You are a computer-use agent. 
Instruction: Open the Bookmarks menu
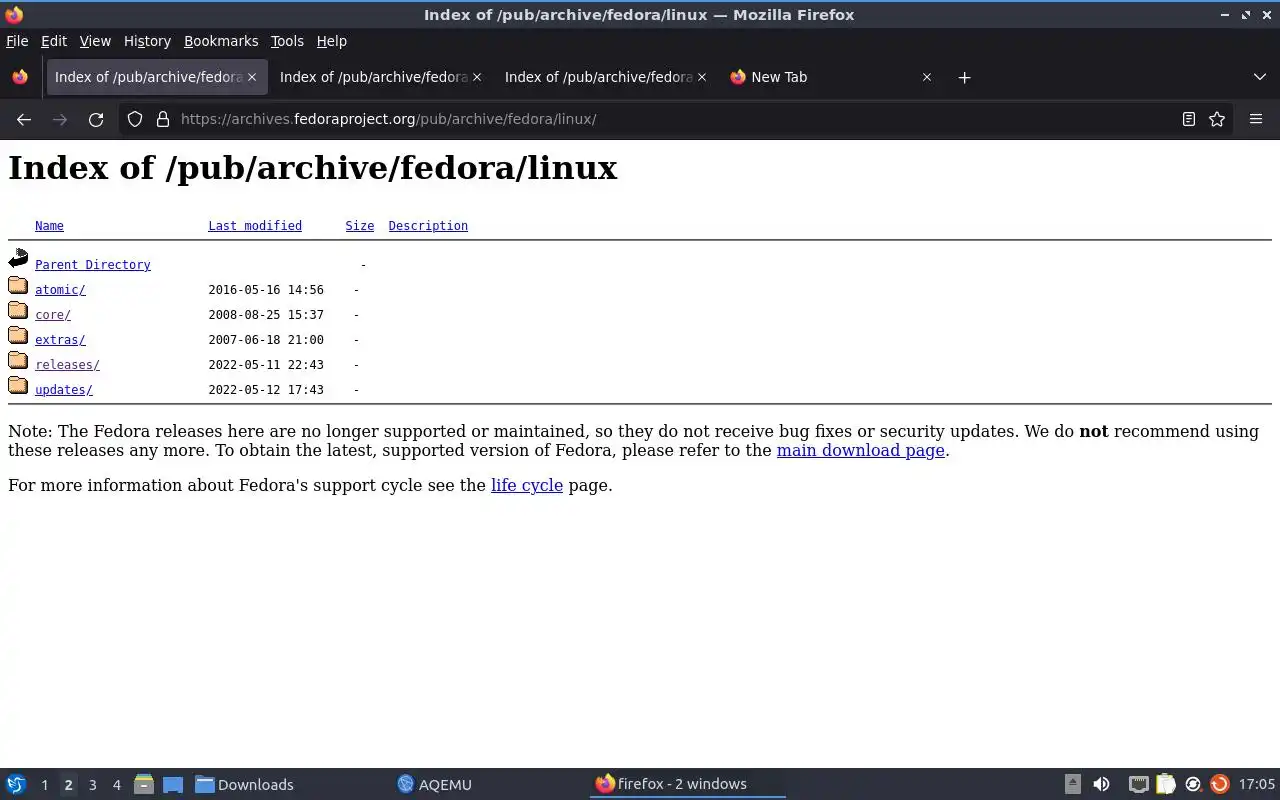pyautogui.click(x=221, y=41)
